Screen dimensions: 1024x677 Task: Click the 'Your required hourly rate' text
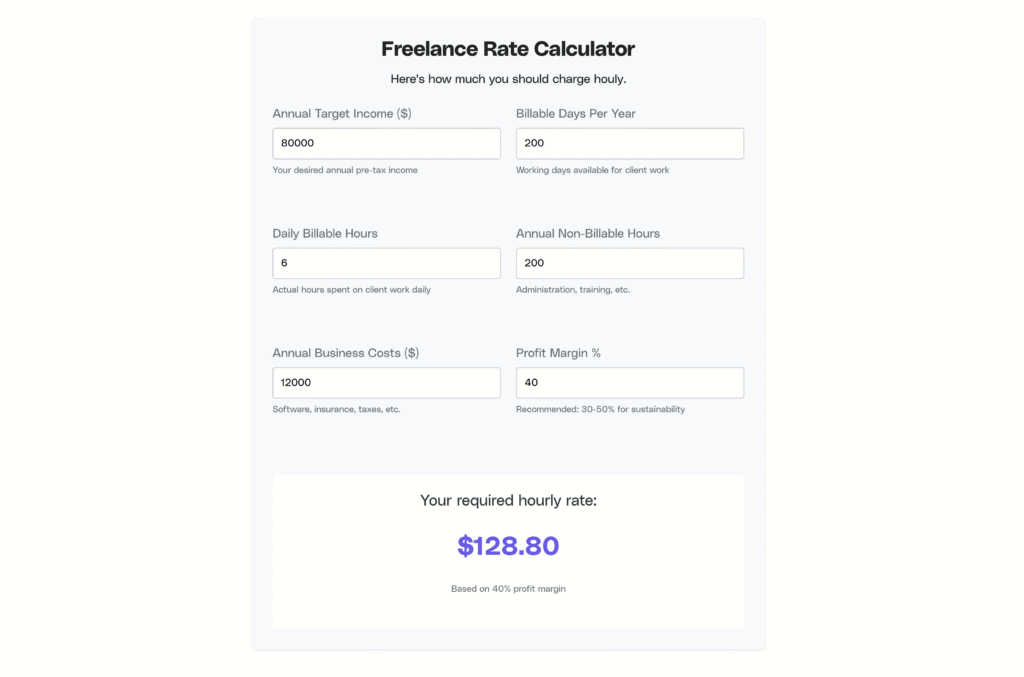coord(507,500)
